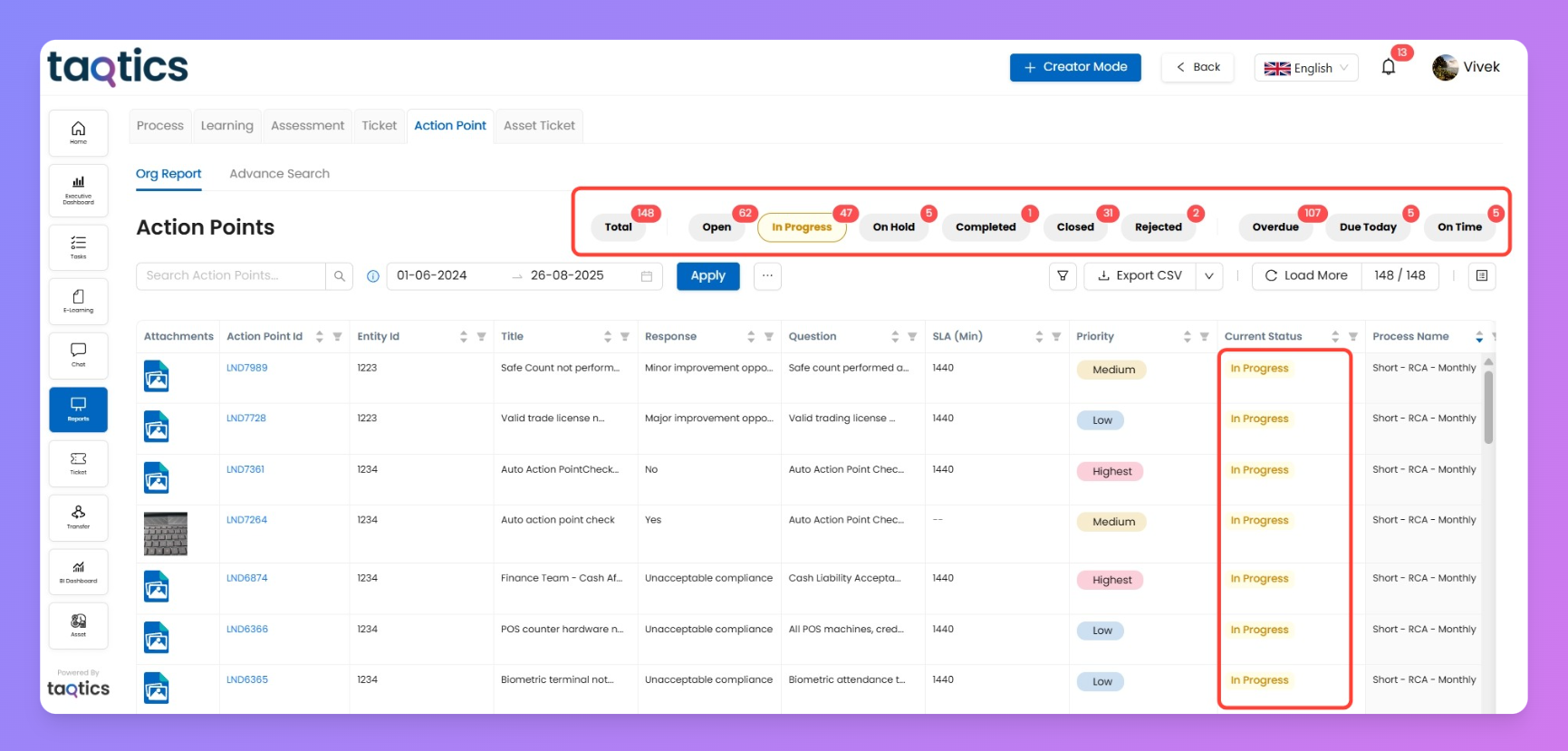The width and height of the screenshot is (1568, 751).
Task: Click the notification bell icon
Action: pos(1388,67)
